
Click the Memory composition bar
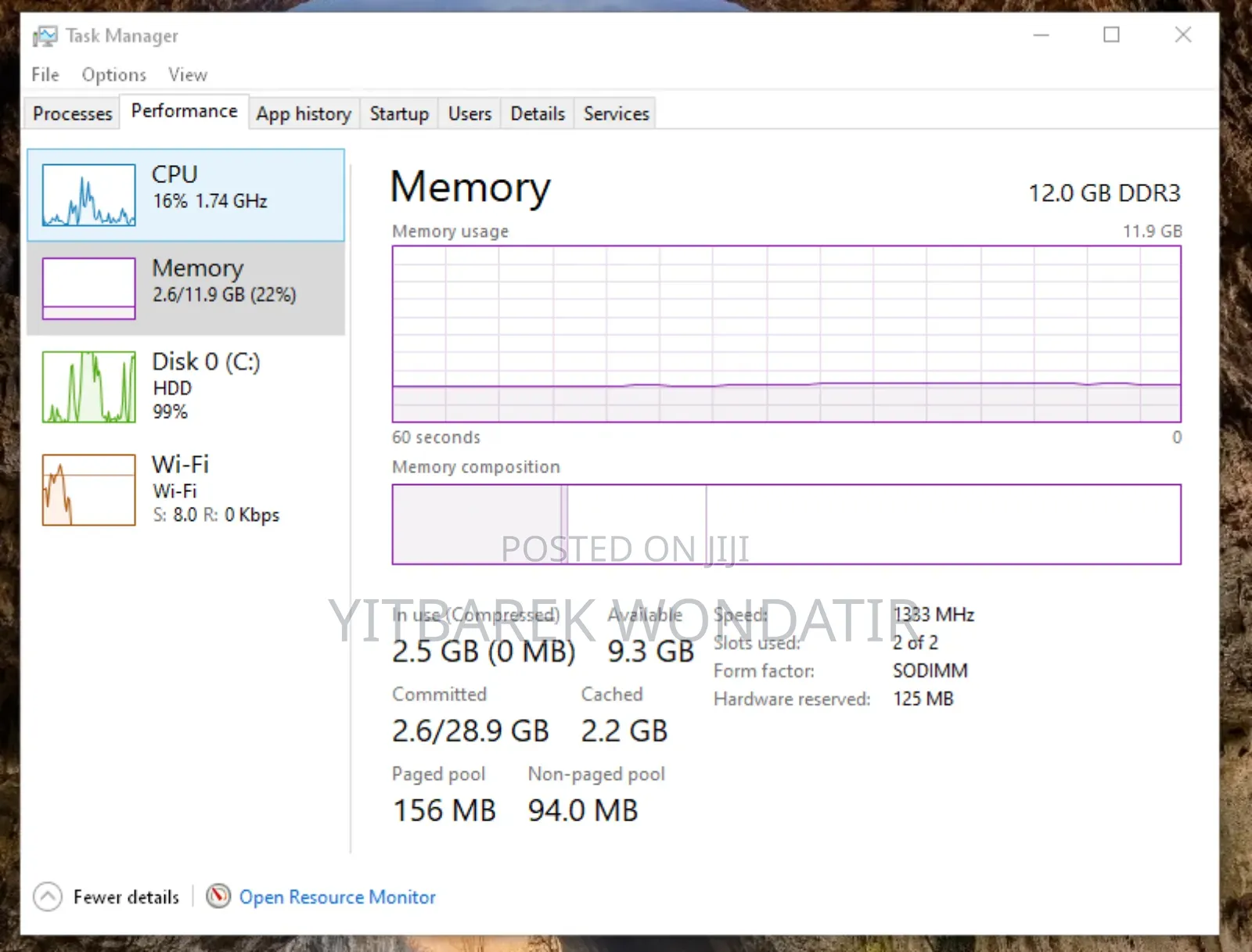tap(786, 524)
